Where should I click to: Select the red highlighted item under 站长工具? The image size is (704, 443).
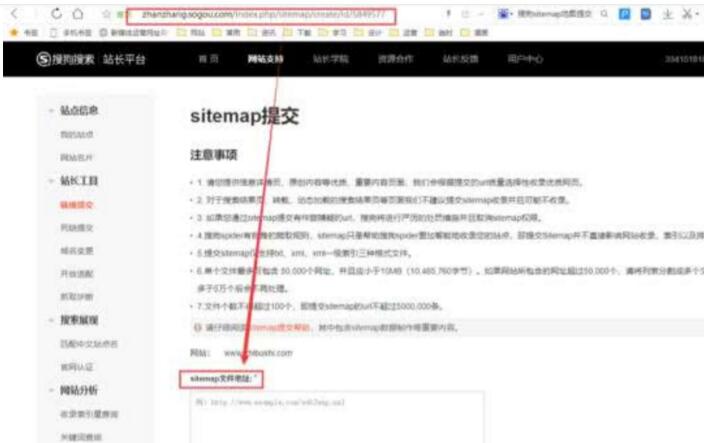click(77, 205)
